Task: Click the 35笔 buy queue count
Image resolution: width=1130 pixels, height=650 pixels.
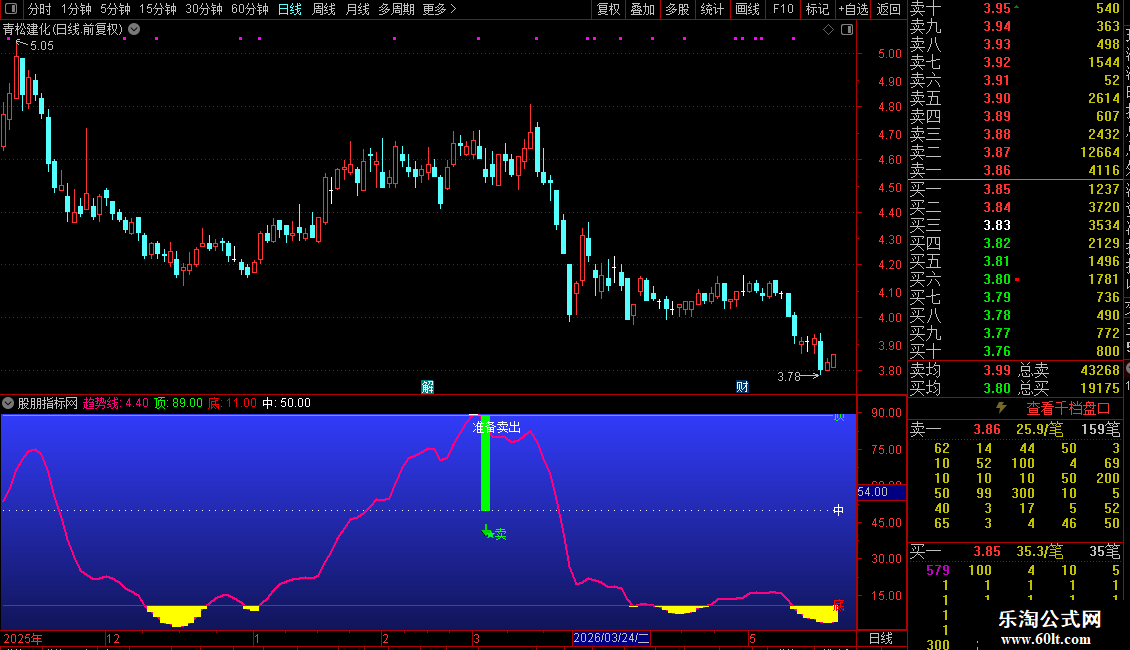Action: 1105,551
